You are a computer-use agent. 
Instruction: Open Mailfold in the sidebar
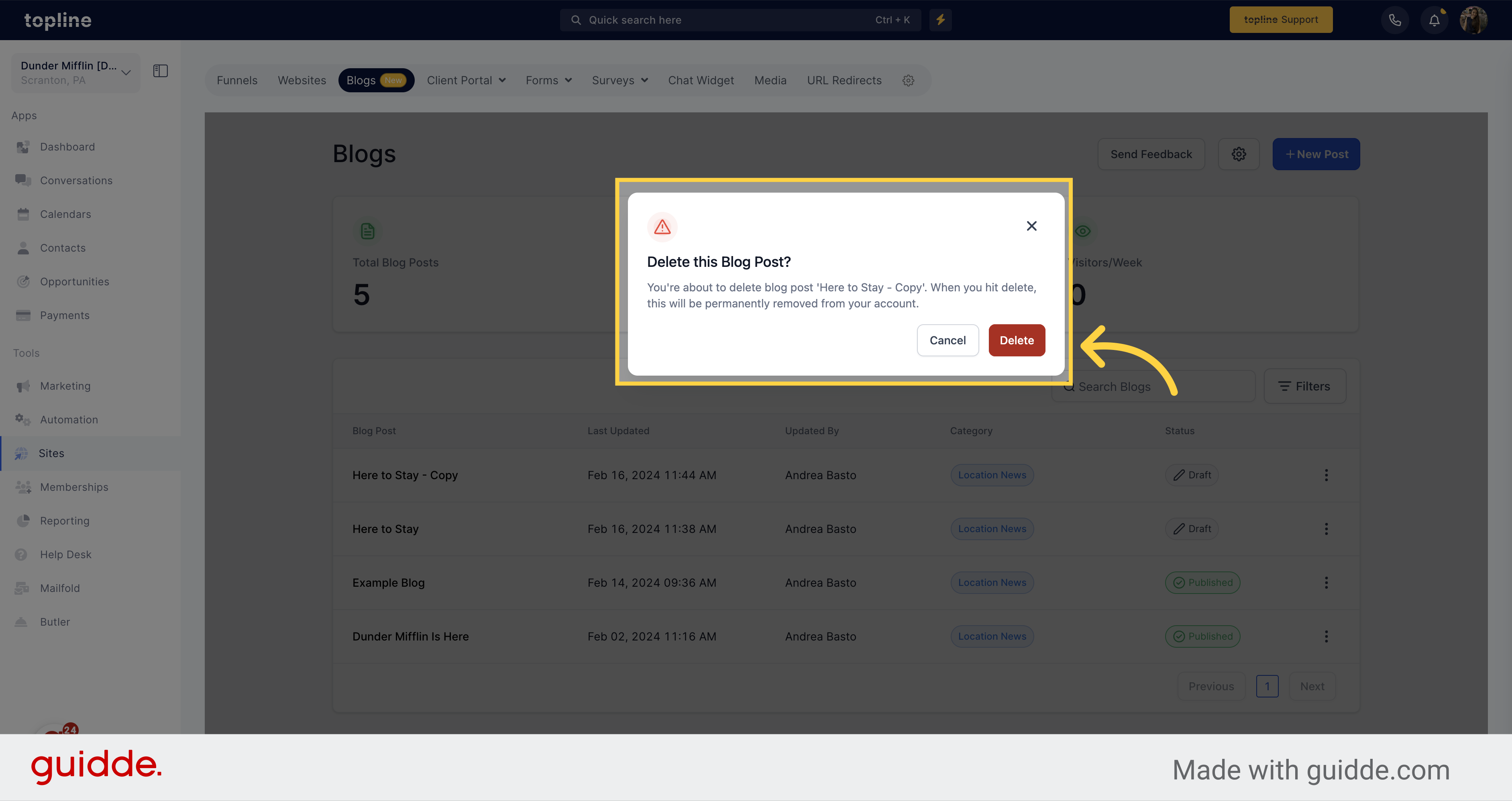coord(59,589)
